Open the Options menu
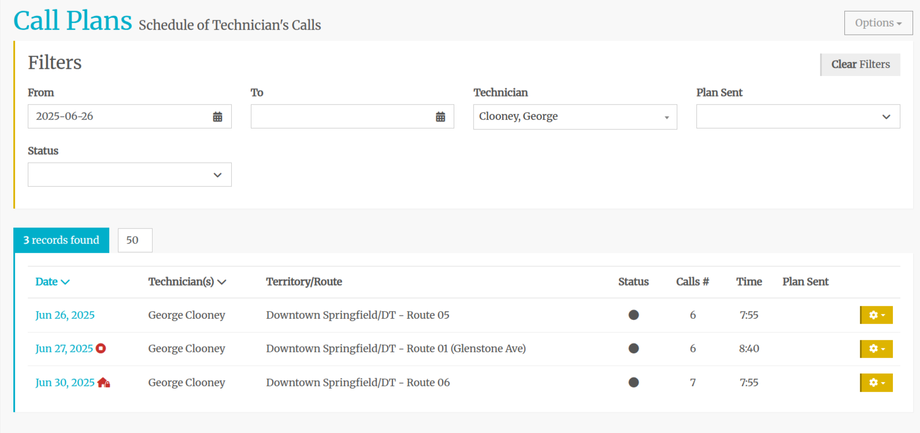This screenshot has height=433, width=920. [x=878, y=23]
